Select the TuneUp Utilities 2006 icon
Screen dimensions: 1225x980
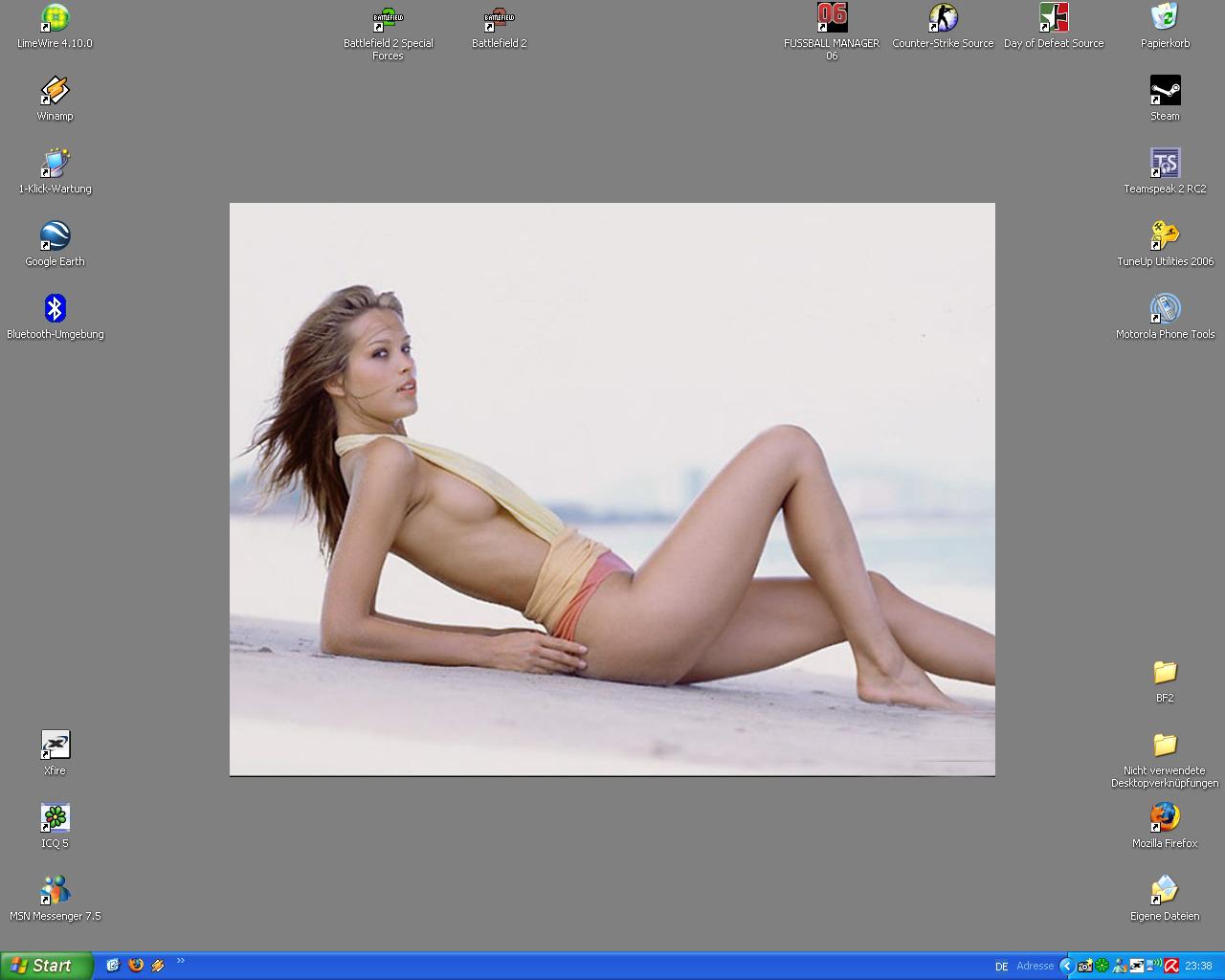pos(1165,236)
